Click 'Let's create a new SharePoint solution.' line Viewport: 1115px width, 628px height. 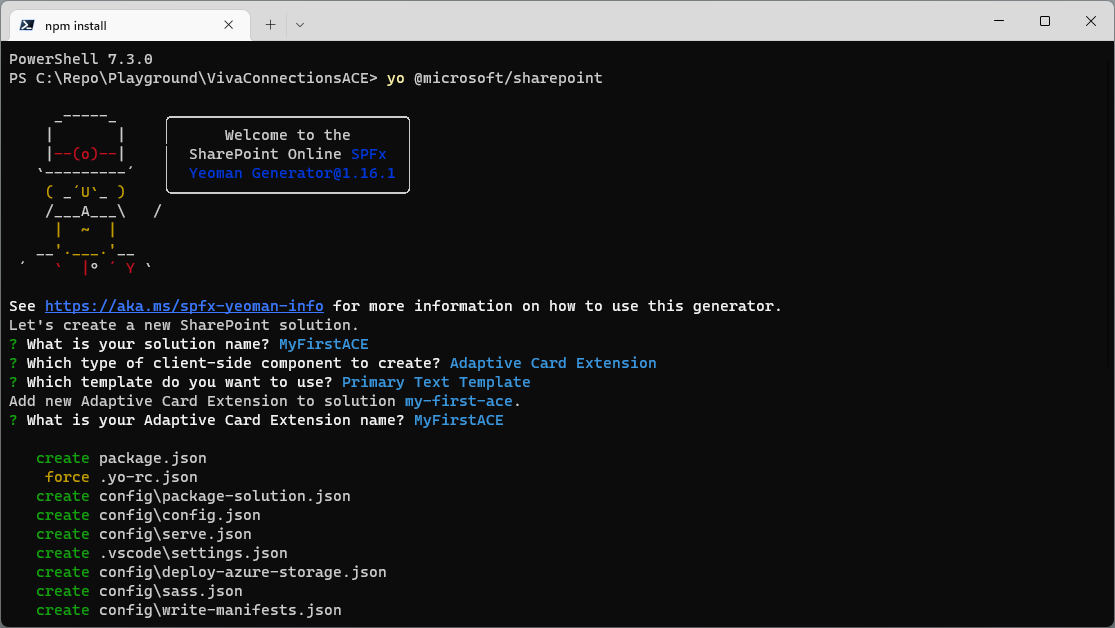point(184,325)
